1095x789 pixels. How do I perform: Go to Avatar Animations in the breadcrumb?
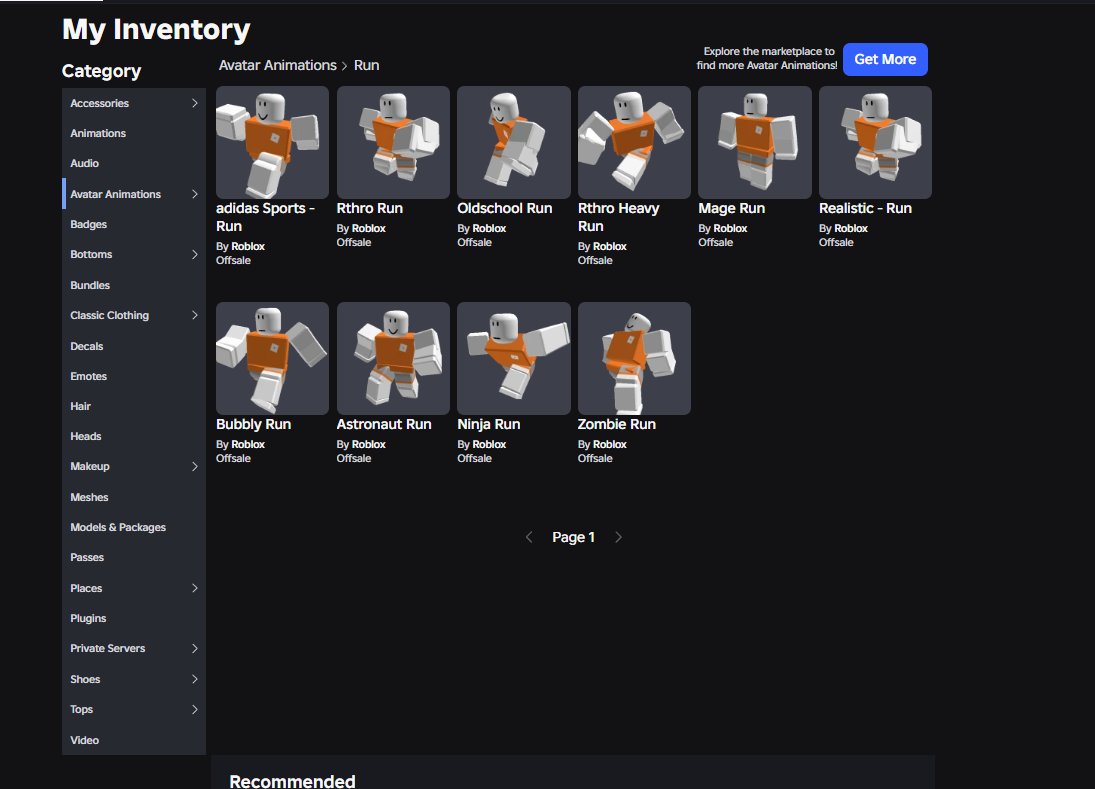277,65
